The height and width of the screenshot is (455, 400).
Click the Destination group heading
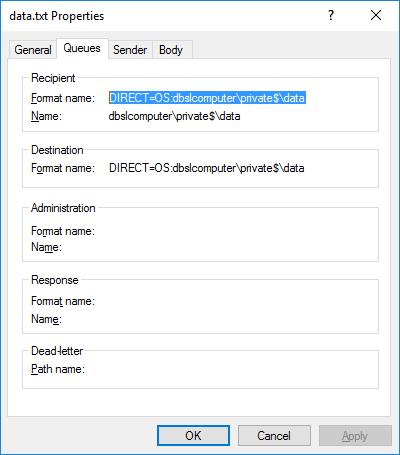tap(57, 150)
